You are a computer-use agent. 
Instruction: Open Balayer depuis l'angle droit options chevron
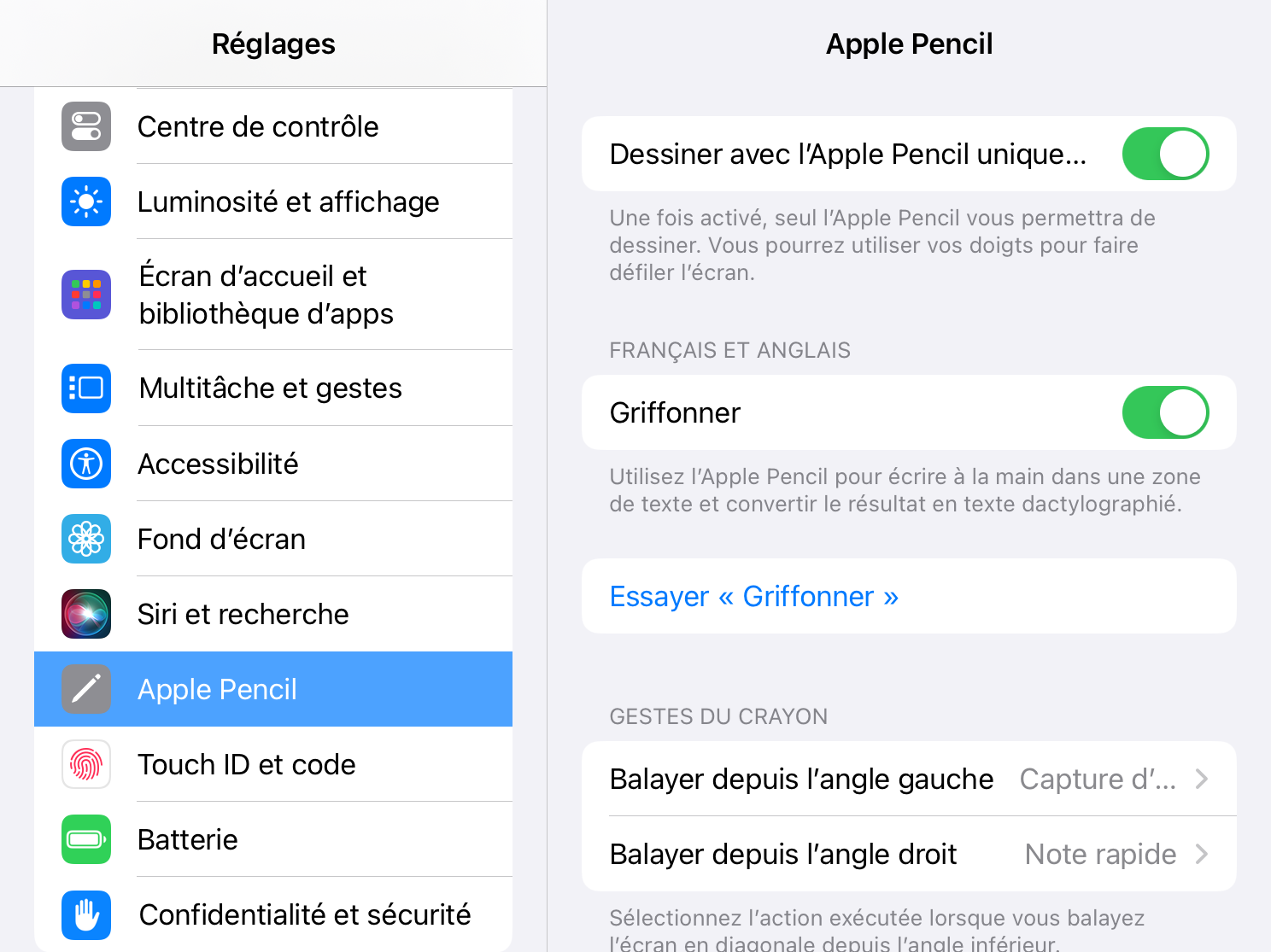click(x=1202, y=854)
